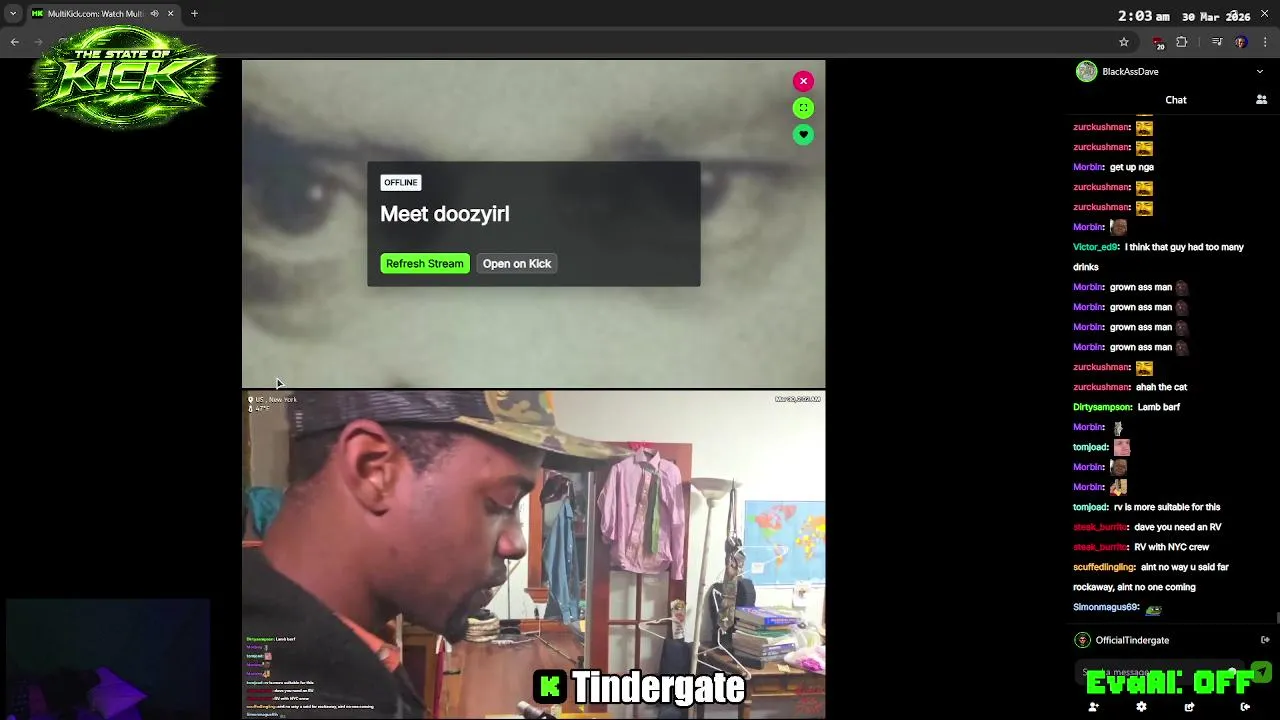This screenshot has width=1280, height=720.
Task: Select the Chat tab header
Action: click(1176, 100)
